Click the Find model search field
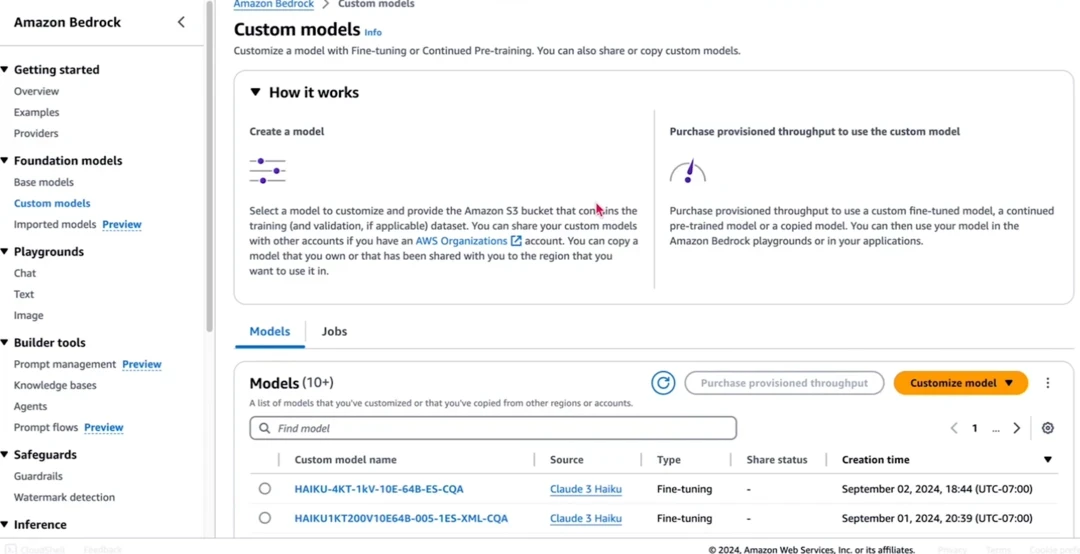This screenshot has width=1080, height=554. pyautogui.click(x=493, y=428)
